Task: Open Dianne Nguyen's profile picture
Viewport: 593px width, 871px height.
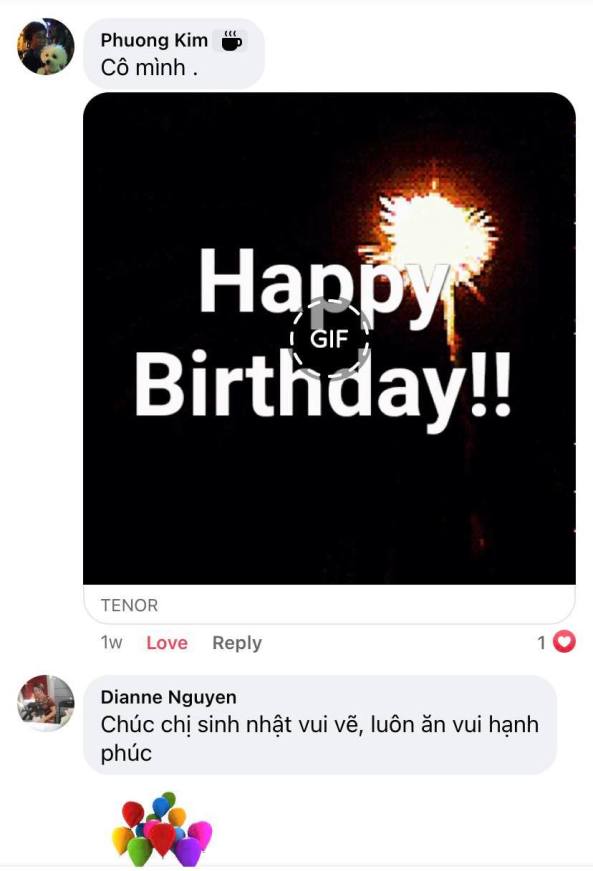Action: pos(46,703)
